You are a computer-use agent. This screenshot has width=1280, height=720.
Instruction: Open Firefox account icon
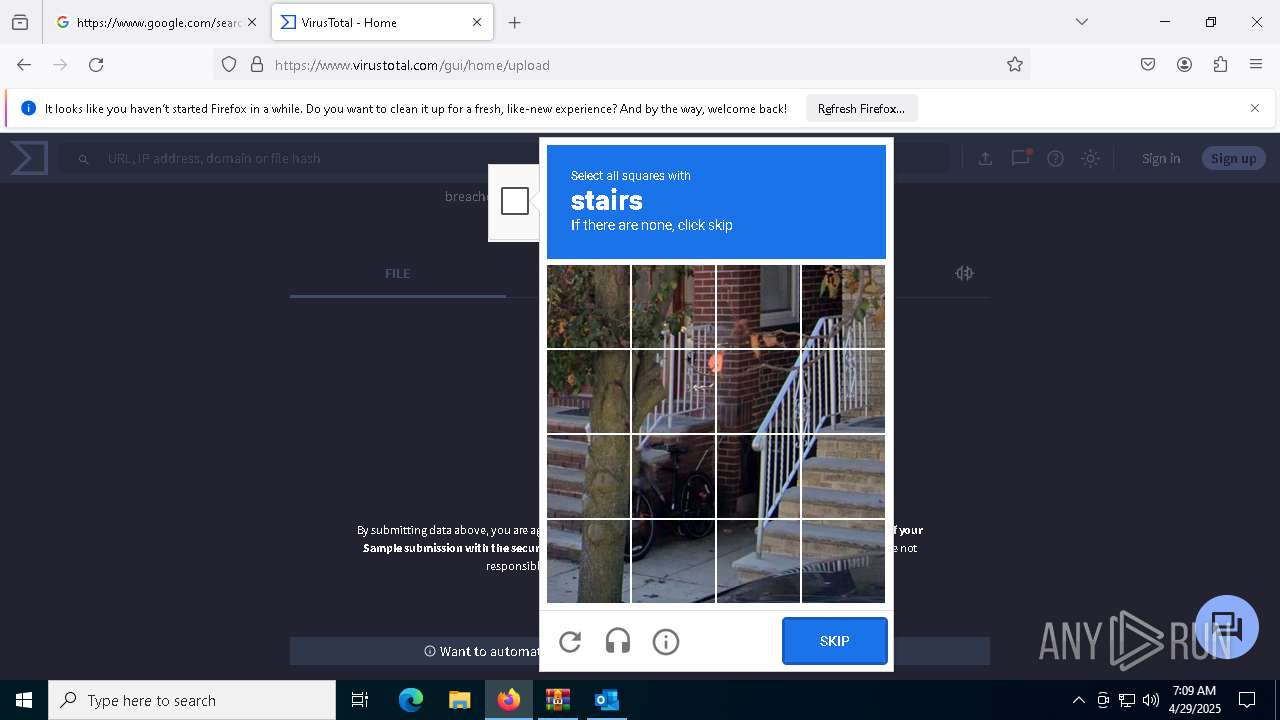click(x=1184, y=65)
